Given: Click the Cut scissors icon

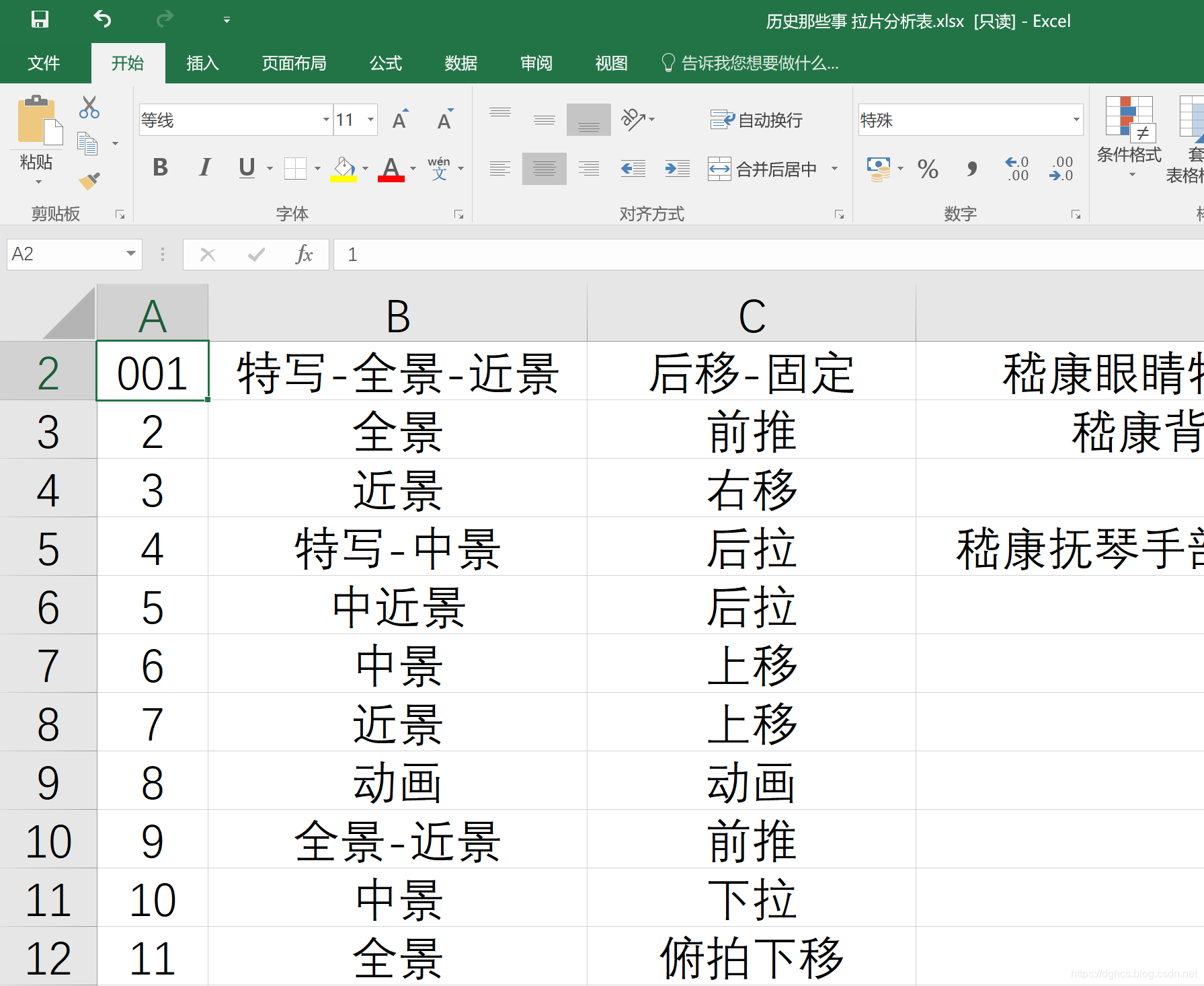Looking at the screenshot, I should pyautogui.click(x=89, y=107).
